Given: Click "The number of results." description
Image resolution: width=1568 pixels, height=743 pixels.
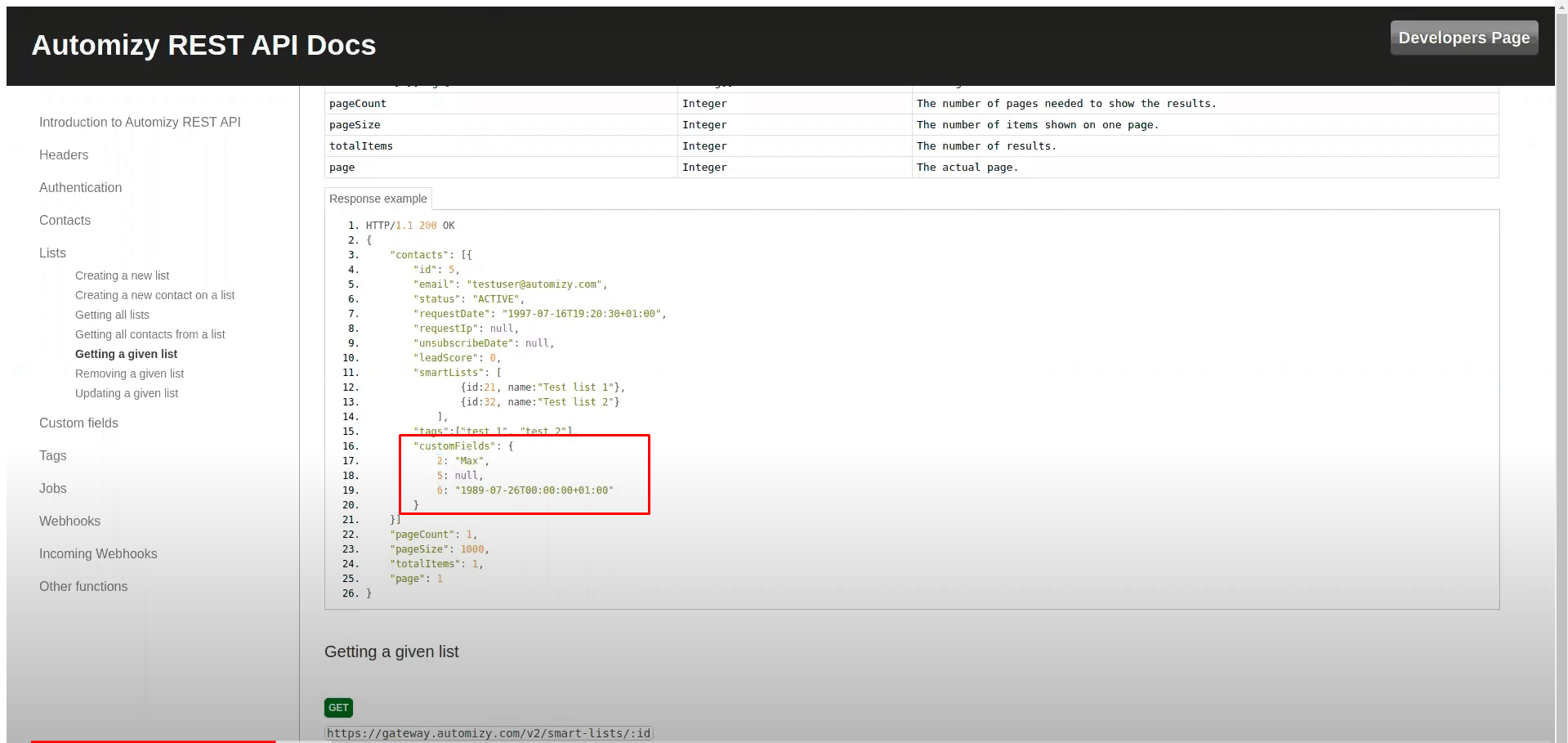Looking at the screenshot, I should click(986, 146).
